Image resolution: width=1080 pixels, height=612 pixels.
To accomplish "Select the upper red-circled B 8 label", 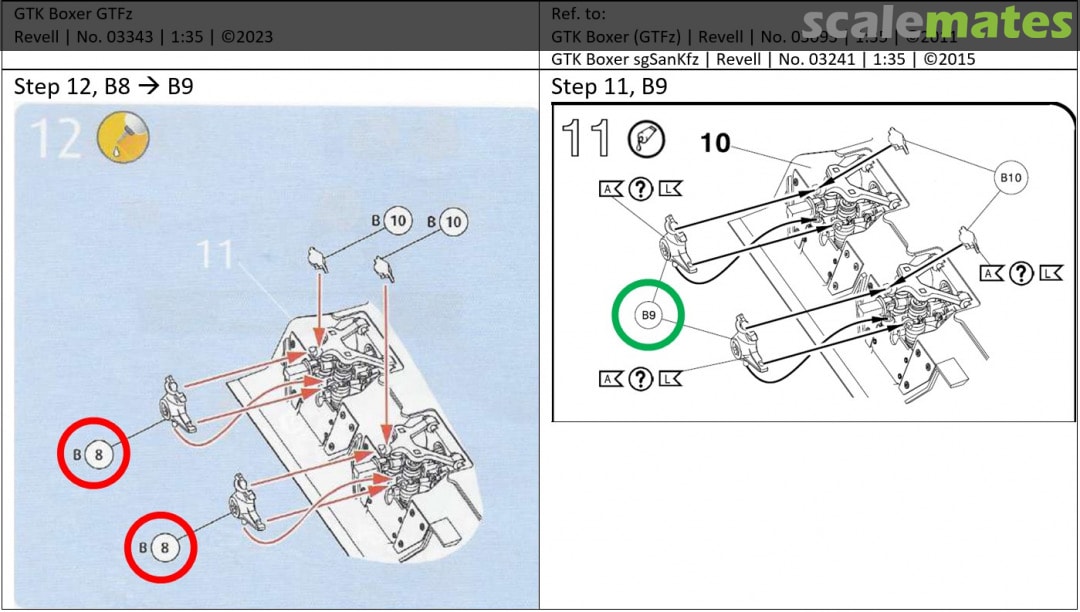I will 94,453.
